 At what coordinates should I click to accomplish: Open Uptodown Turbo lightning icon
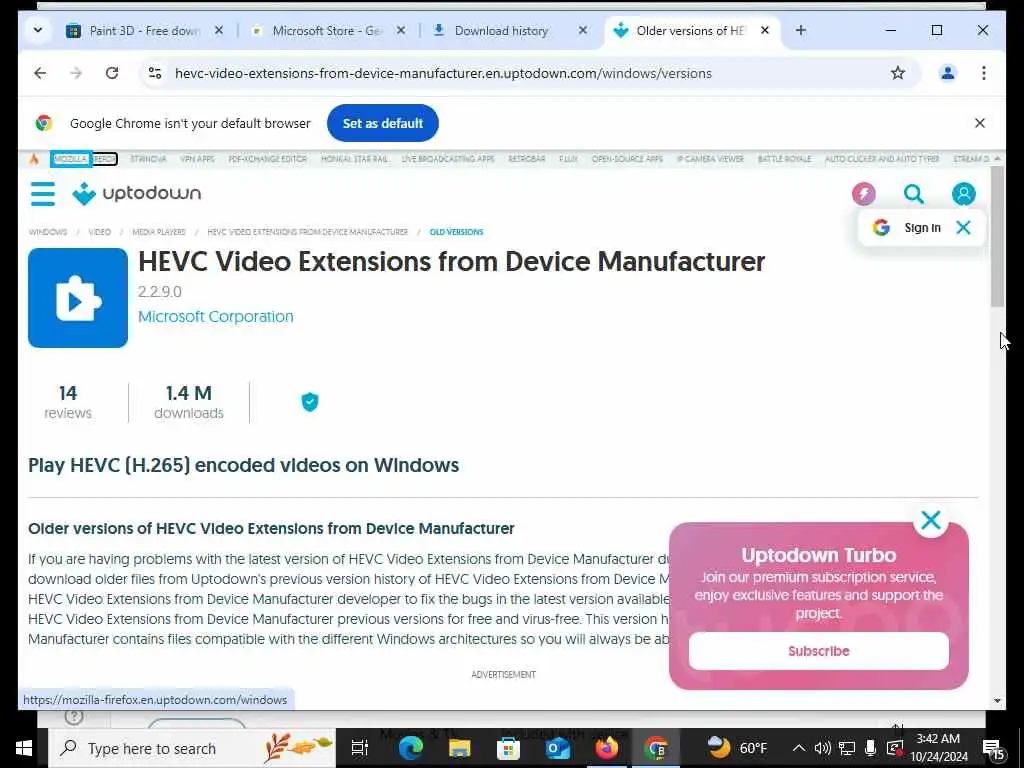863,194
